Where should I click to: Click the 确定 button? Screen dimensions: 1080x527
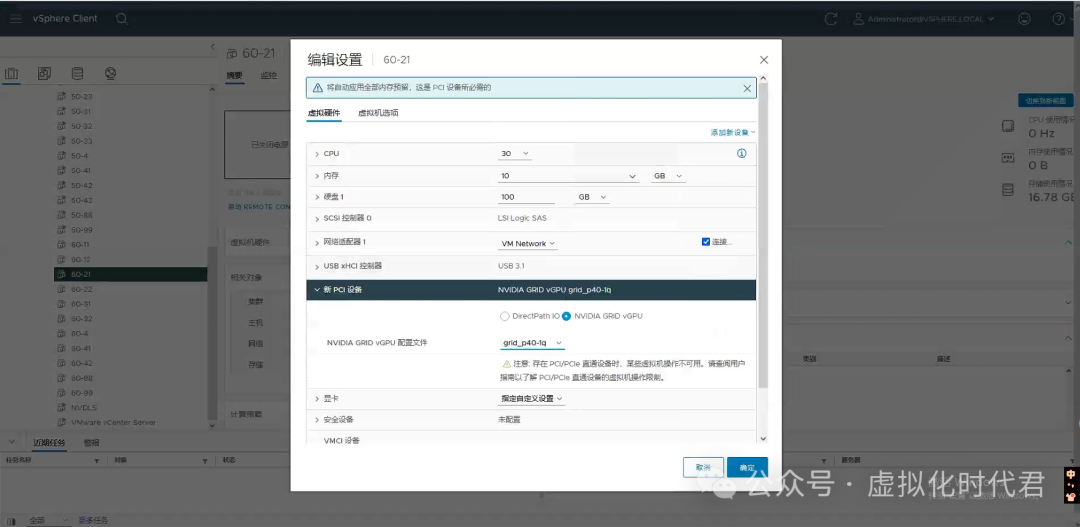point(747,467)
